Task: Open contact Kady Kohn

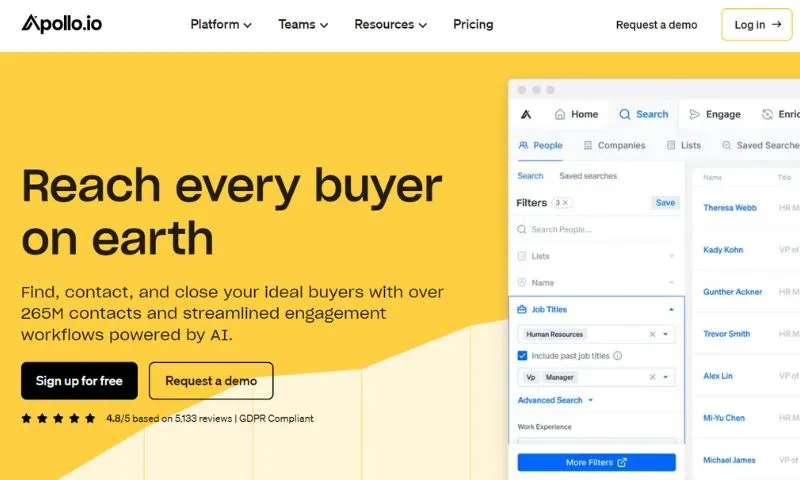Action: coord(723,250)
